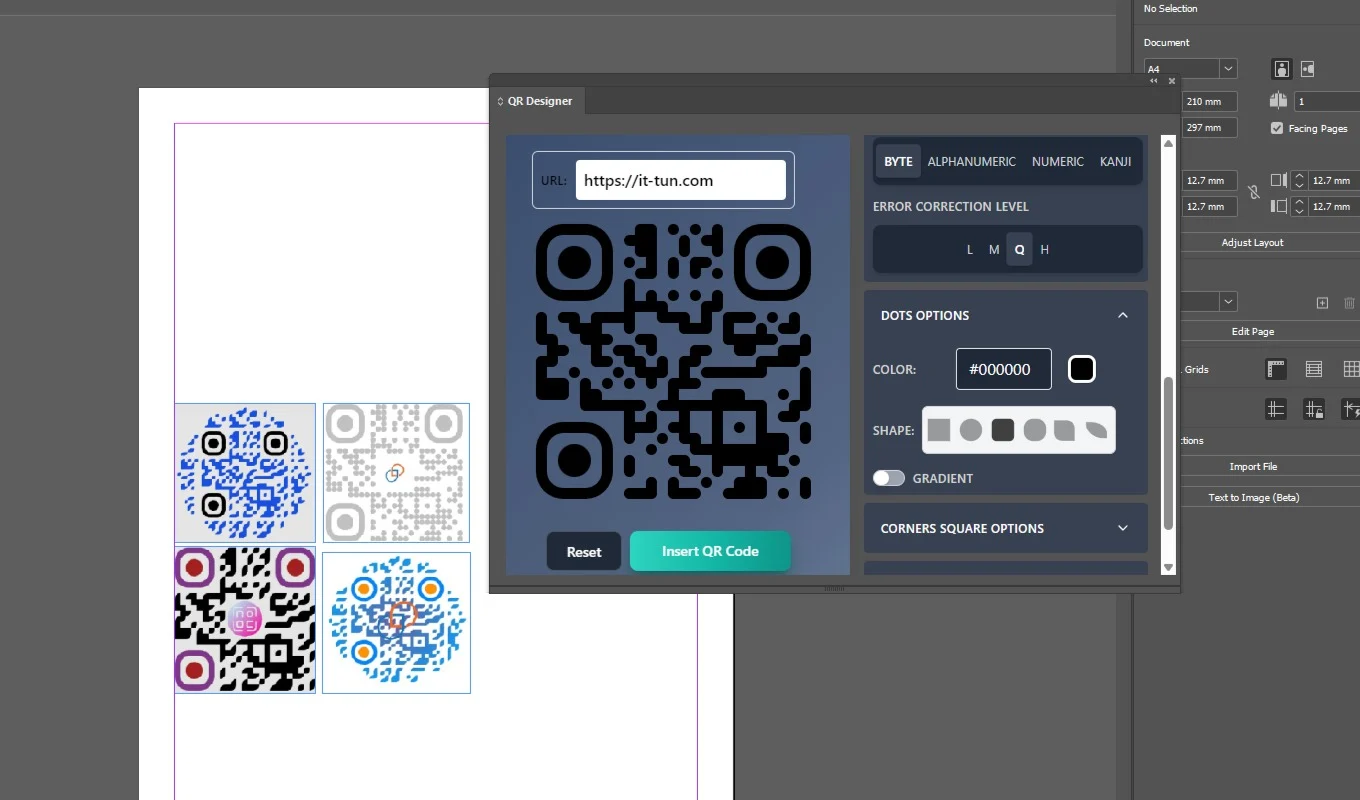Click the delete page trash icon
Screen dimensions: 1360x800
coord(1349,302)
